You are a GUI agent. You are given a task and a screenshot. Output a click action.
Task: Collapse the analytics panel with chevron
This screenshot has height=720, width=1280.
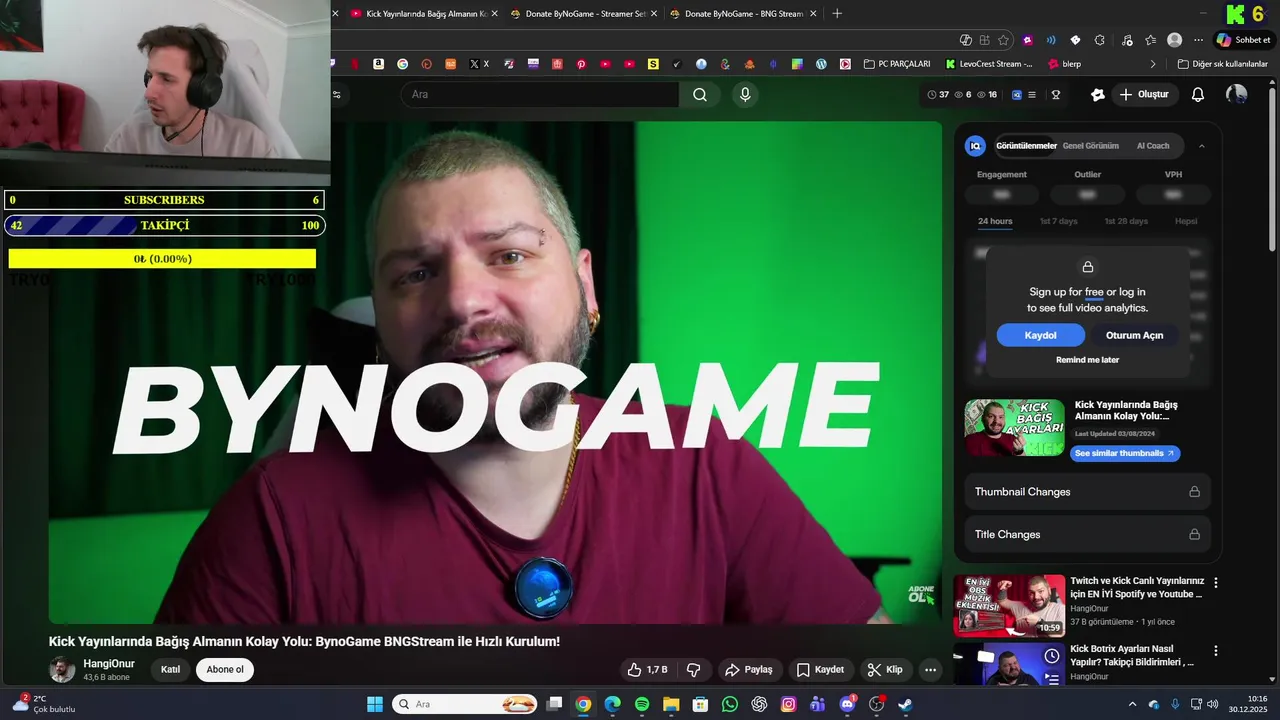click(x=1201, y=146)
